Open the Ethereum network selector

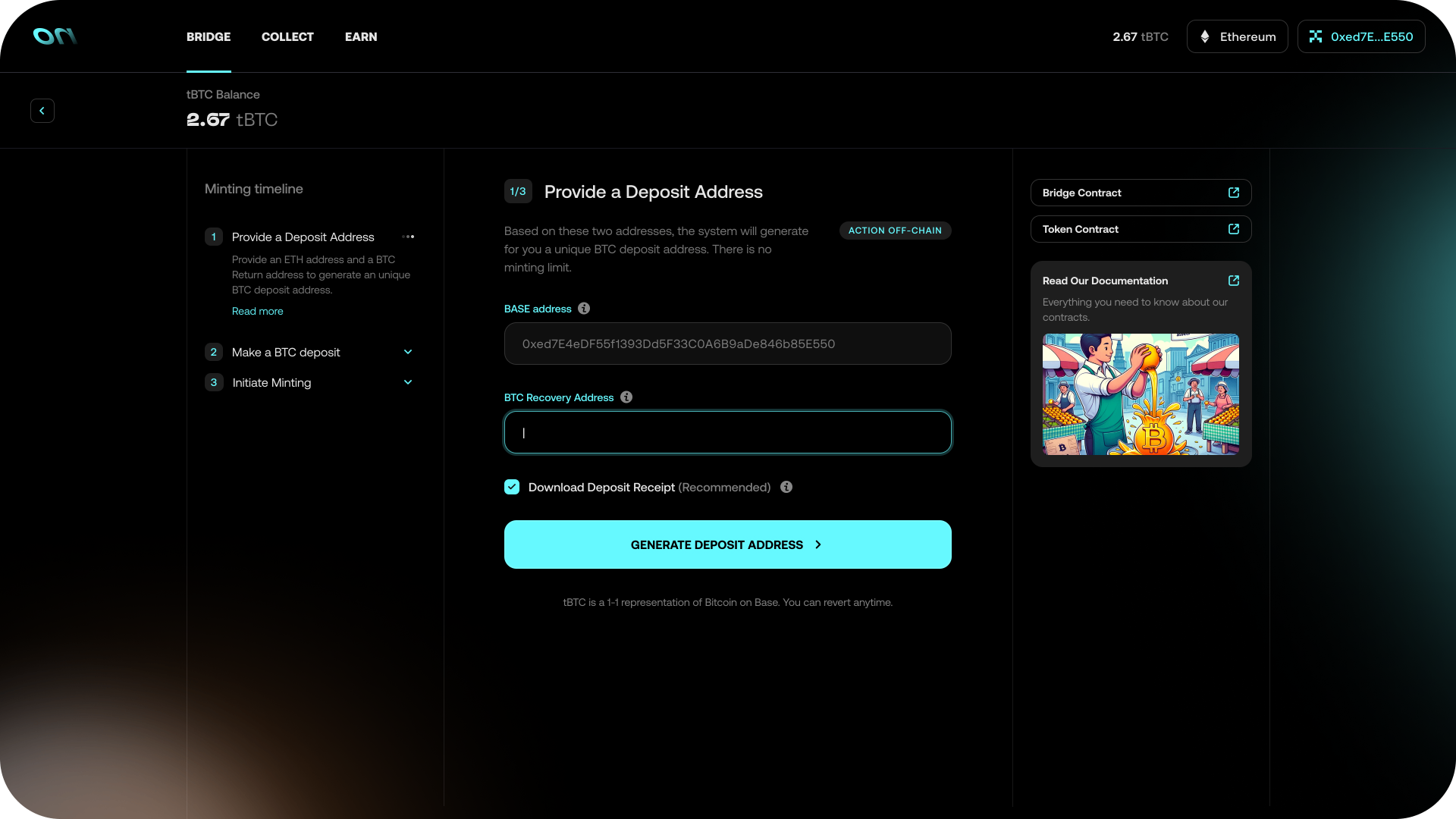pos(1237,36)
